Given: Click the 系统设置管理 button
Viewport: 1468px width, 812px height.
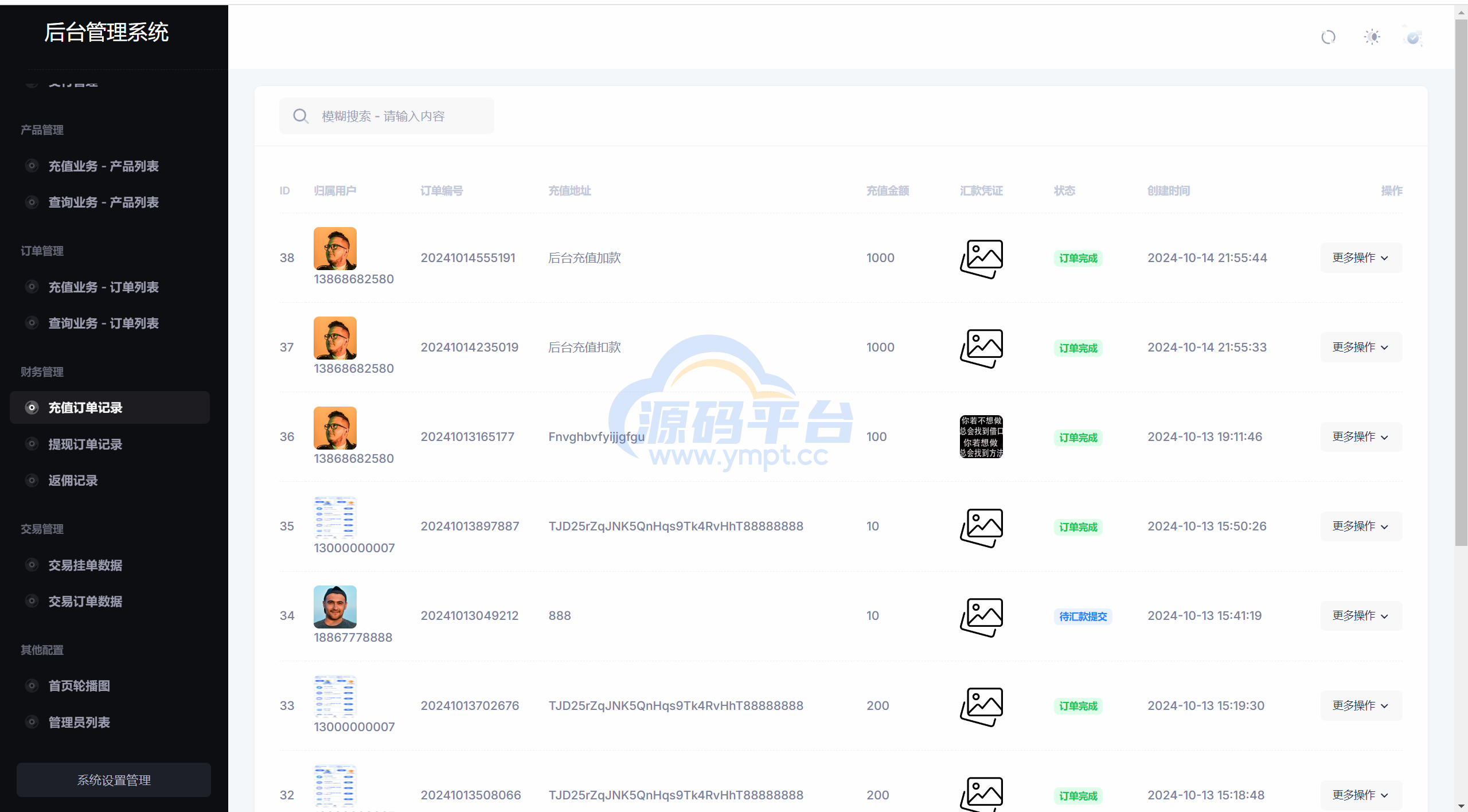Looking at the screenshot, I should (x=114, y=780).
